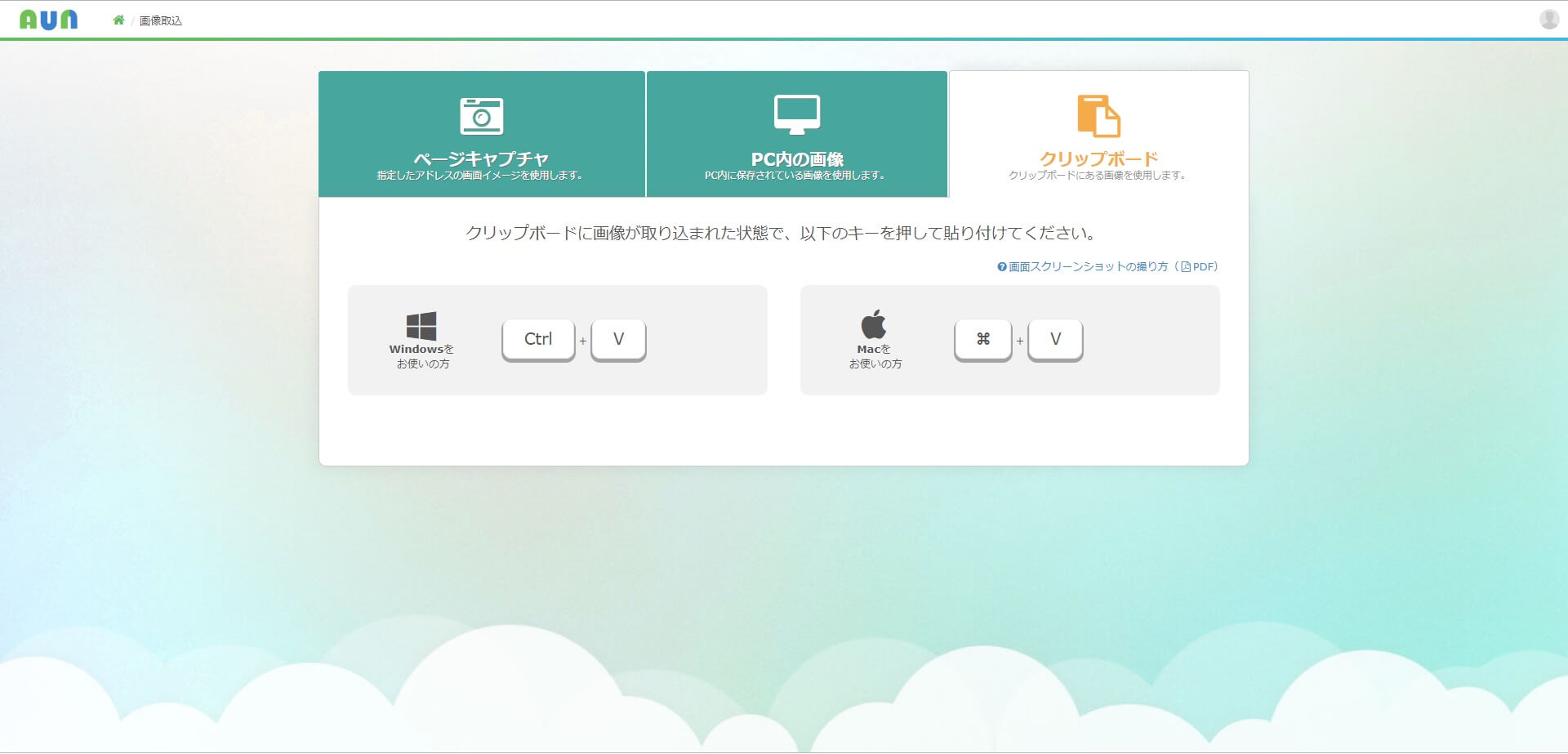Click the monitor icon on PC内の画像
1568x754 pixels.
pos(797,115)
